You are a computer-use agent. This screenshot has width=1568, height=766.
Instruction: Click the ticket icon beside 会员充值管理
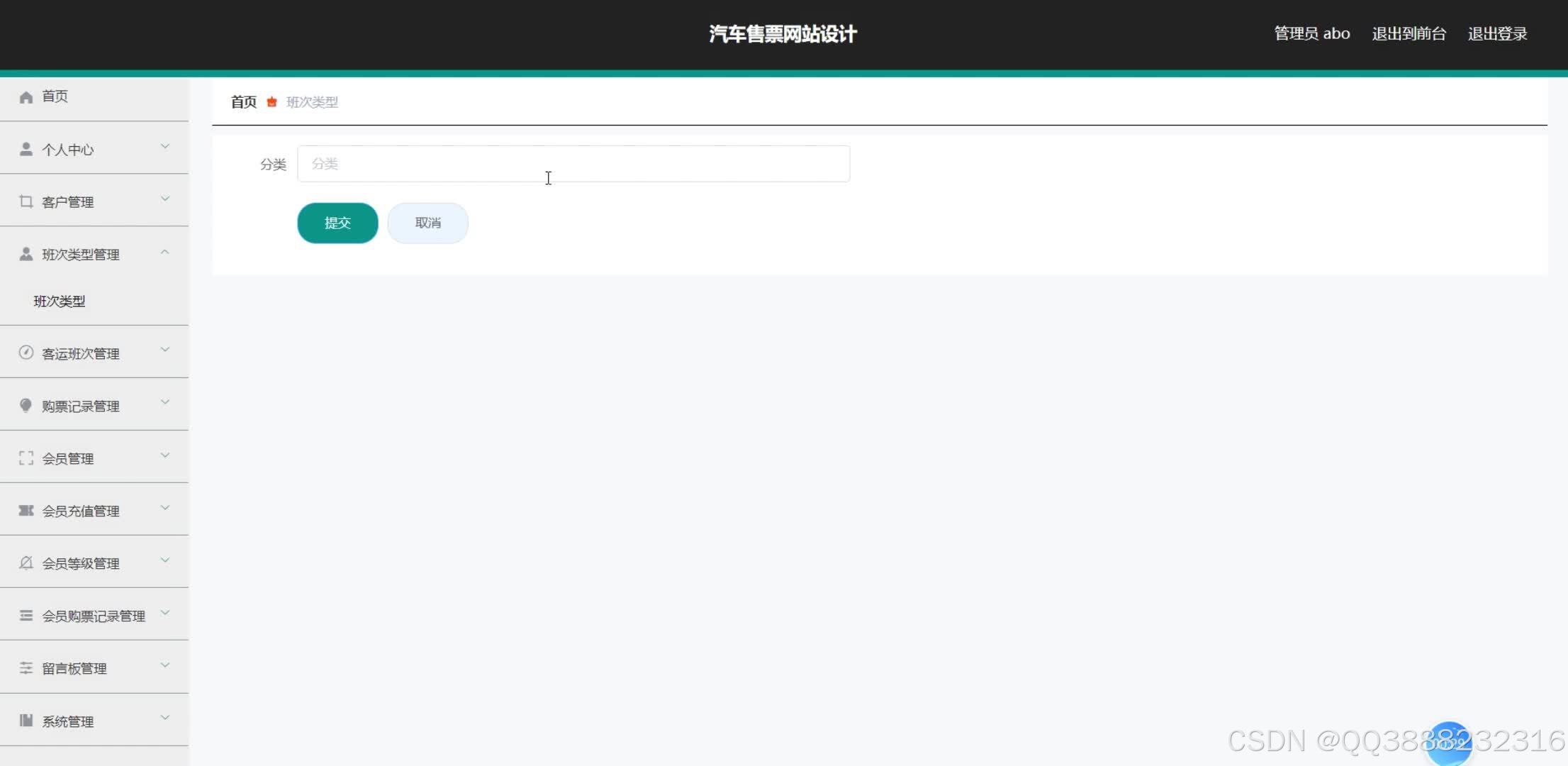coord(26,511)
